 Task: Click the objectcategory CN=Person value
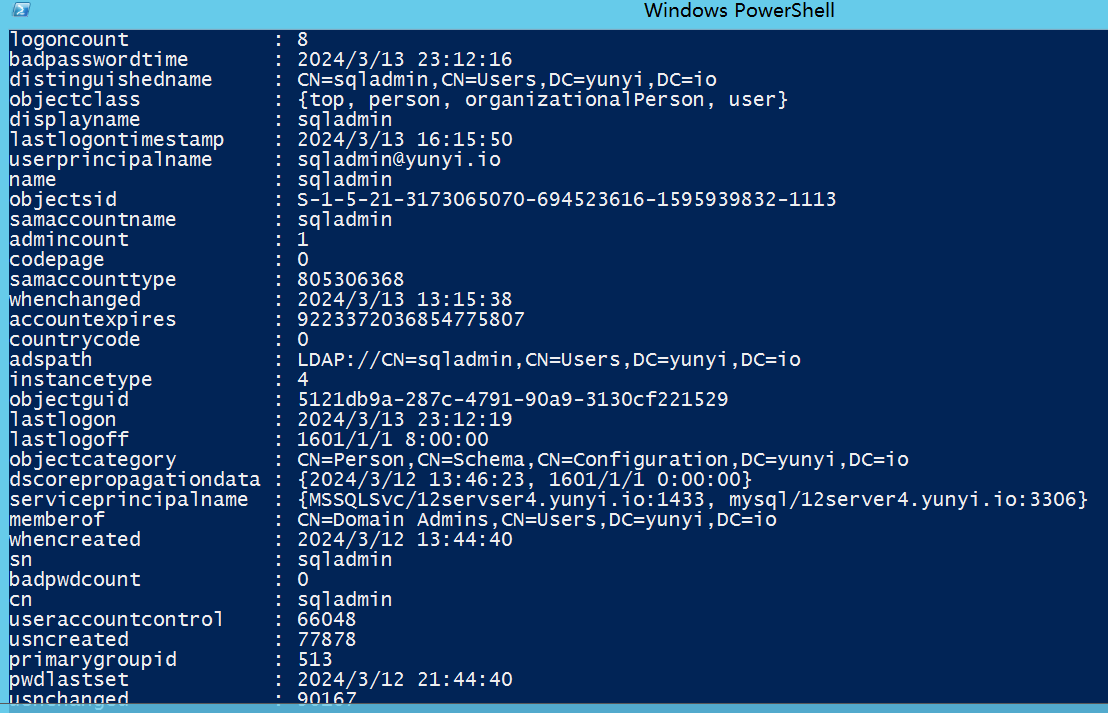point(603,459)
